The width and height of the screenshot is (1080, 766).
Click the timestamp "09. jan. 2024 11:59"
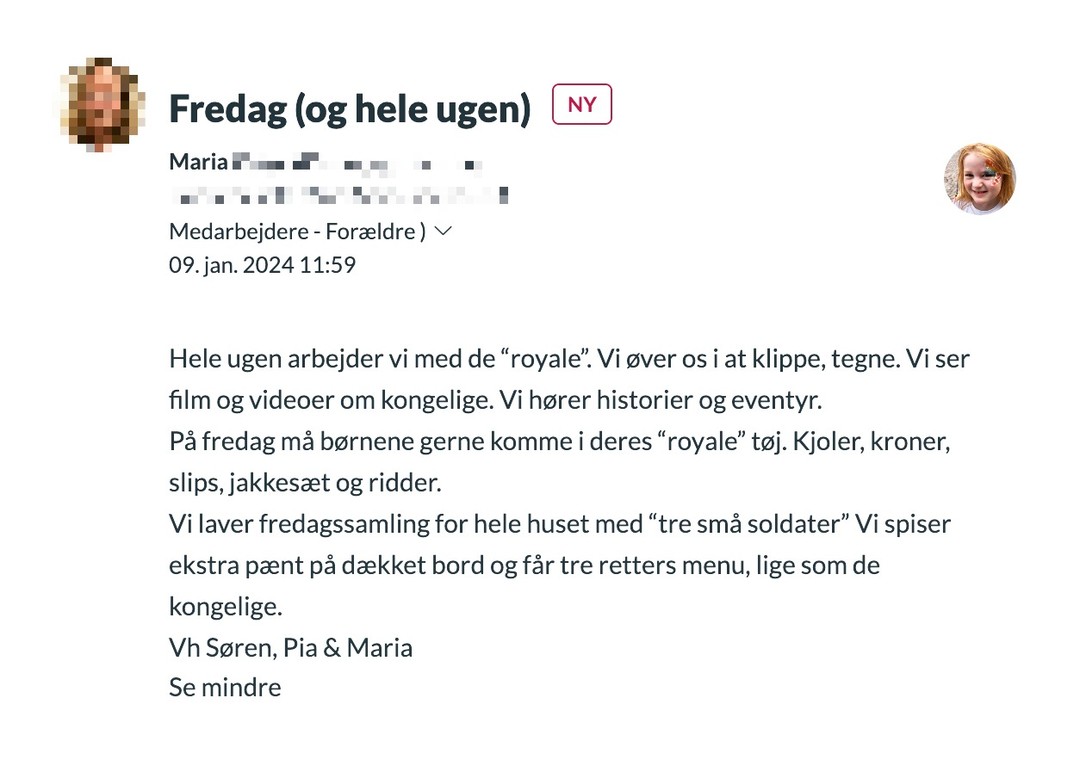[262, 265]
